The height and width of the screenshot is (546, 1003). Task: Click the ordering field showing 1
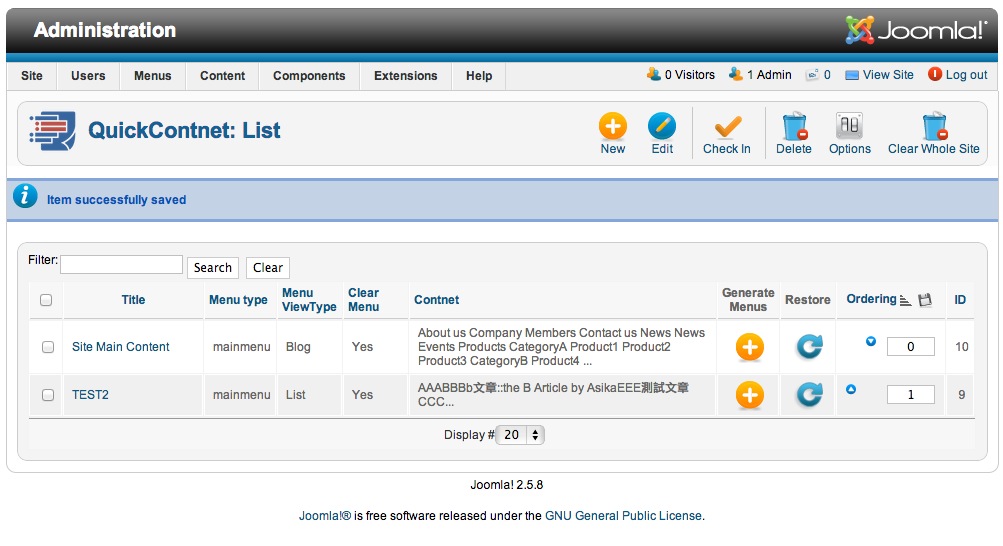pos(911,394)
